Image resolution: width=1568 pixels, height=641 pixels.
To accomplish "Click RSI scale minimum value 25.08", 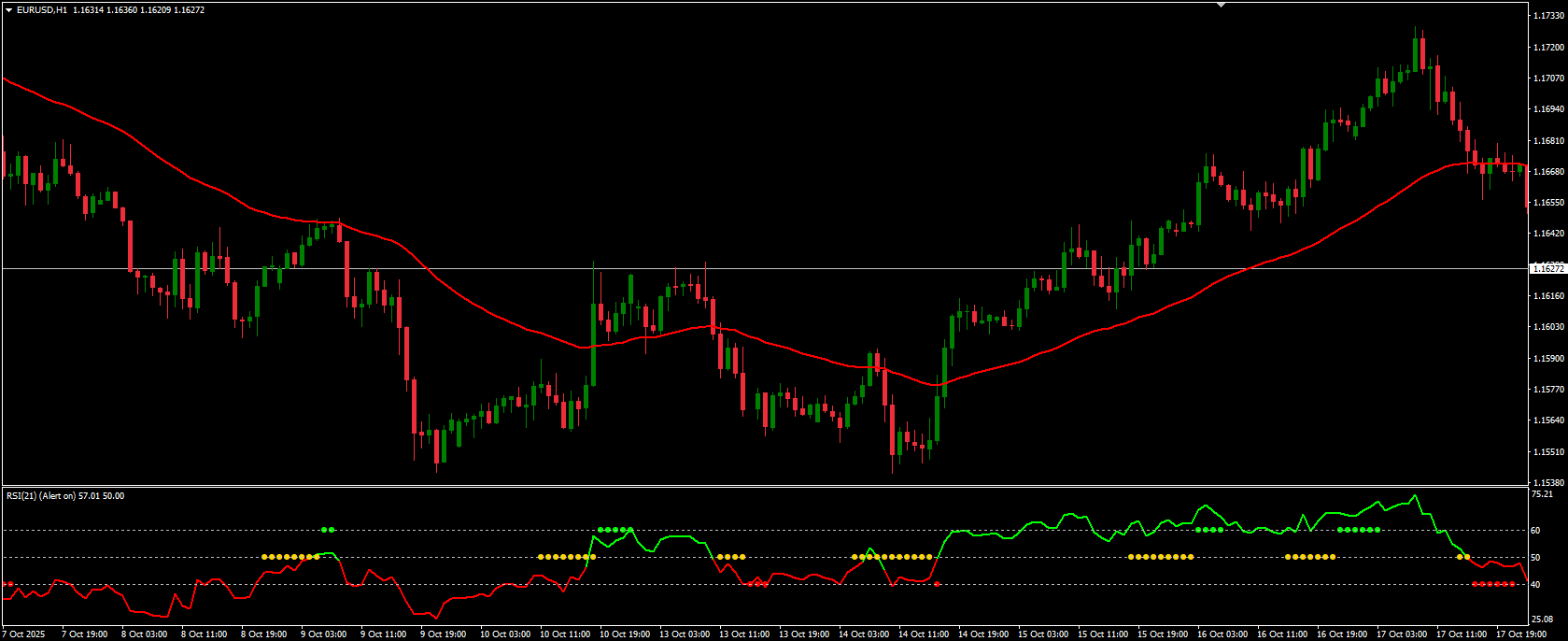I will coord(1542,620).
